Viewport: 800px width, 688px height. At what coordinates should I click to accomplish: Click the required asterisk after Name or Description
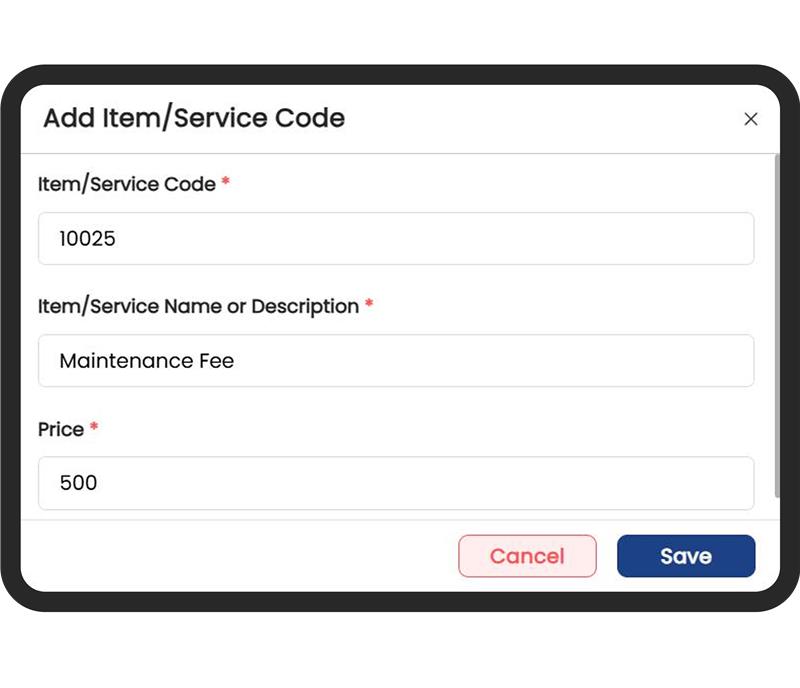coord(369,305)
